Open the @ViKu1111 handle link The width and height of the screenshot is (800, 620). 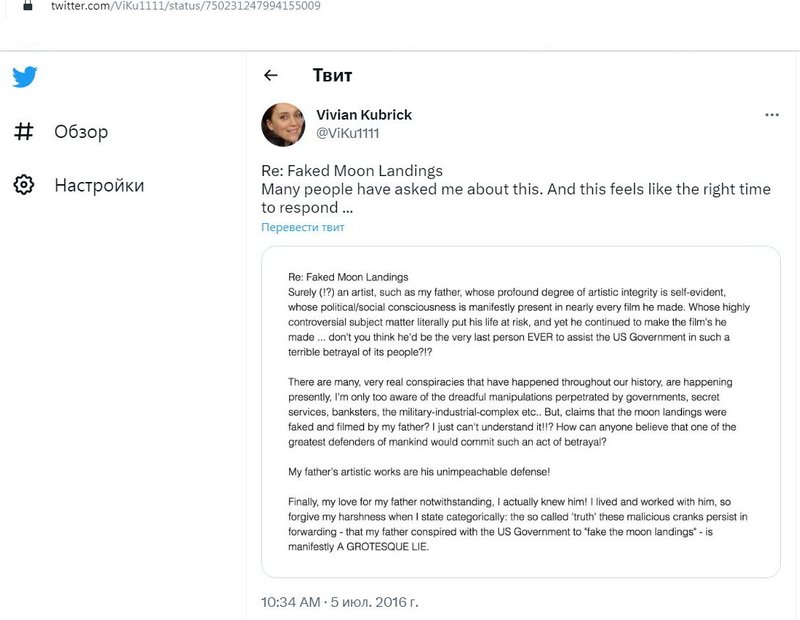347,133
